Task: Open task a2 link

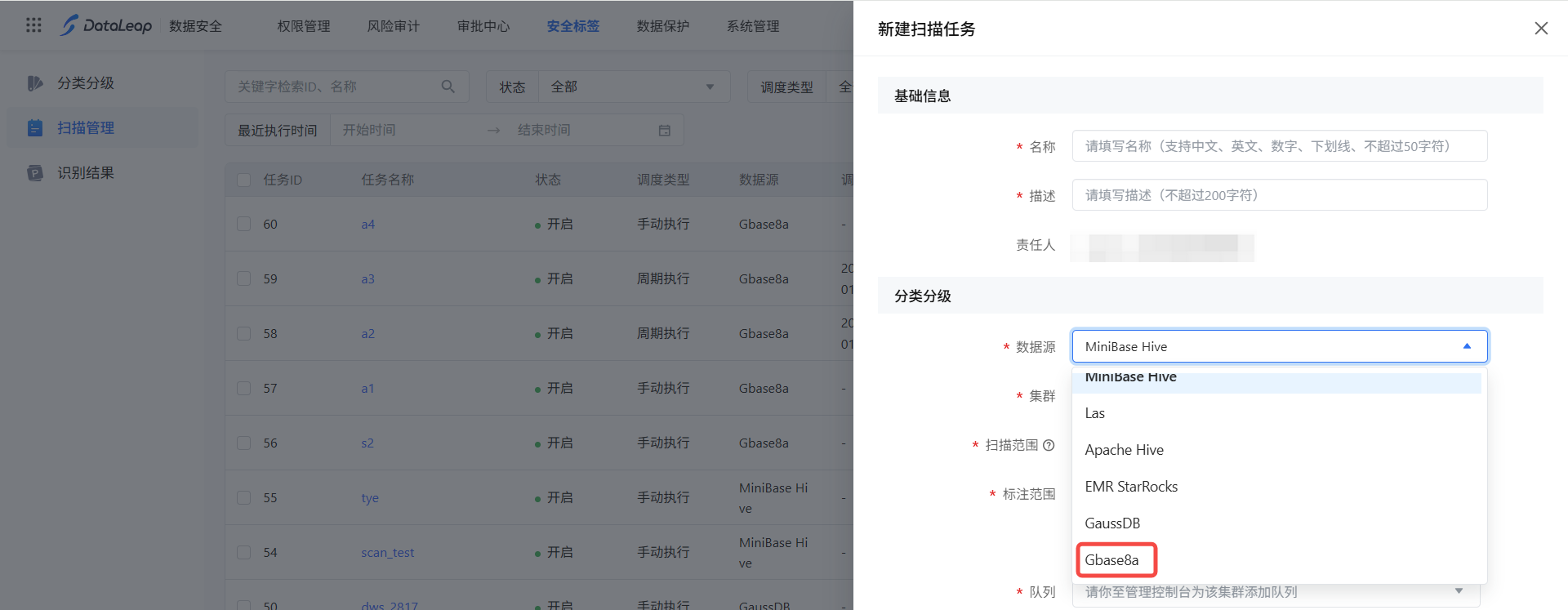Action: [368, 333]
